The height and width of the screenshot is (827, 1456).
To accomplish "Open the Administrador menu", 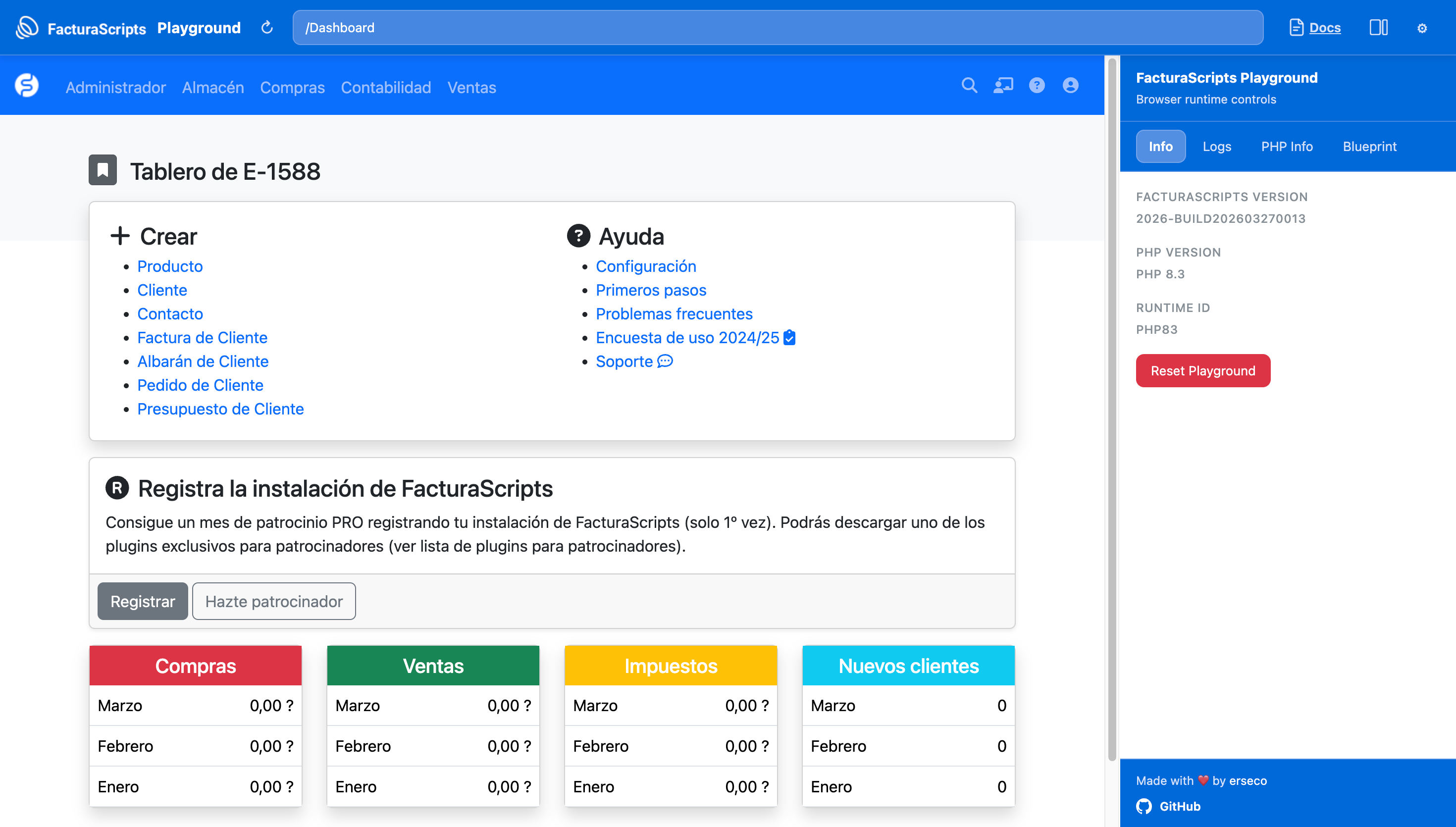I will click(115, 88).
